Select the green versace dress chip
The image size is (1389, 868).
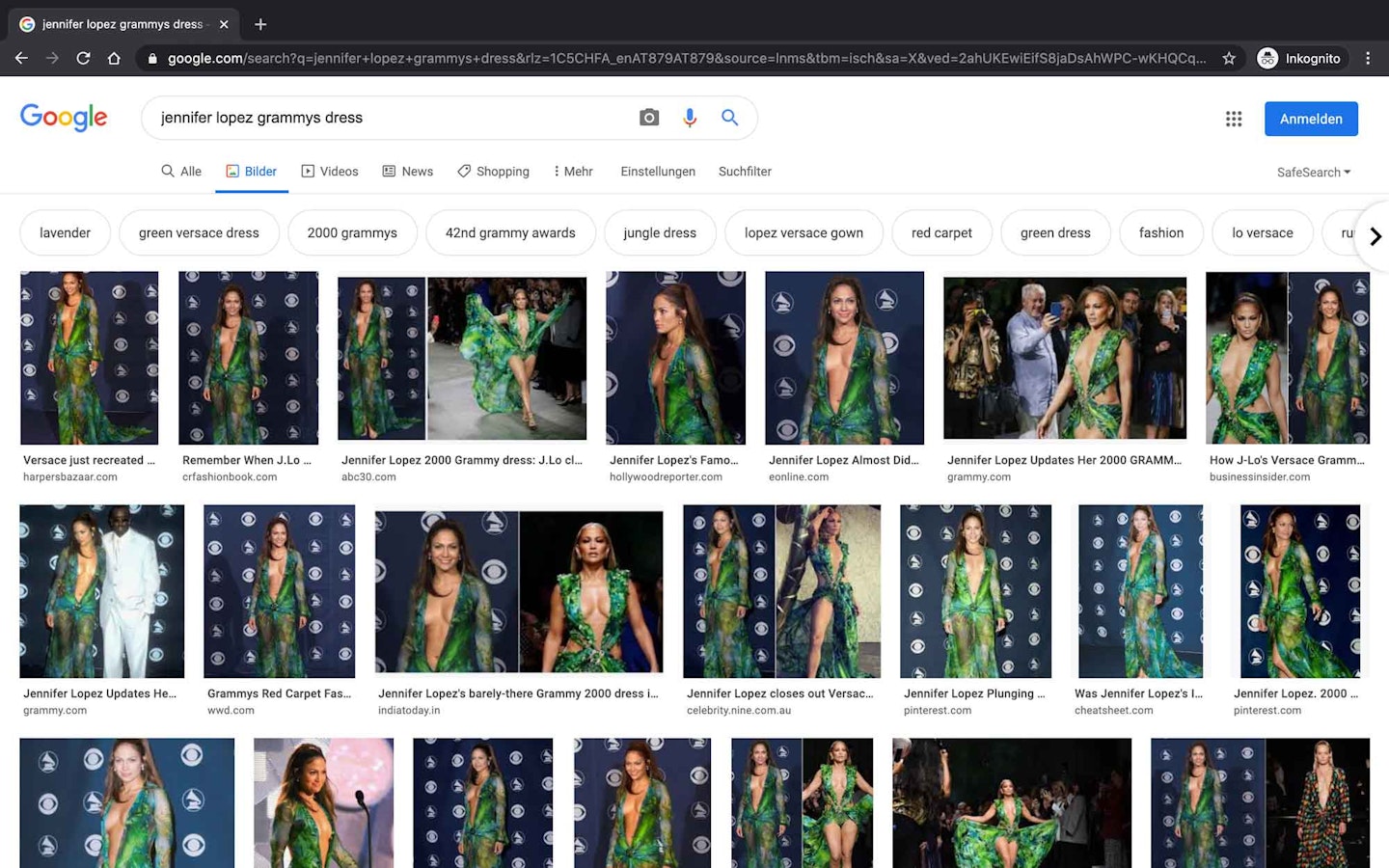click(x=199, y=232)
